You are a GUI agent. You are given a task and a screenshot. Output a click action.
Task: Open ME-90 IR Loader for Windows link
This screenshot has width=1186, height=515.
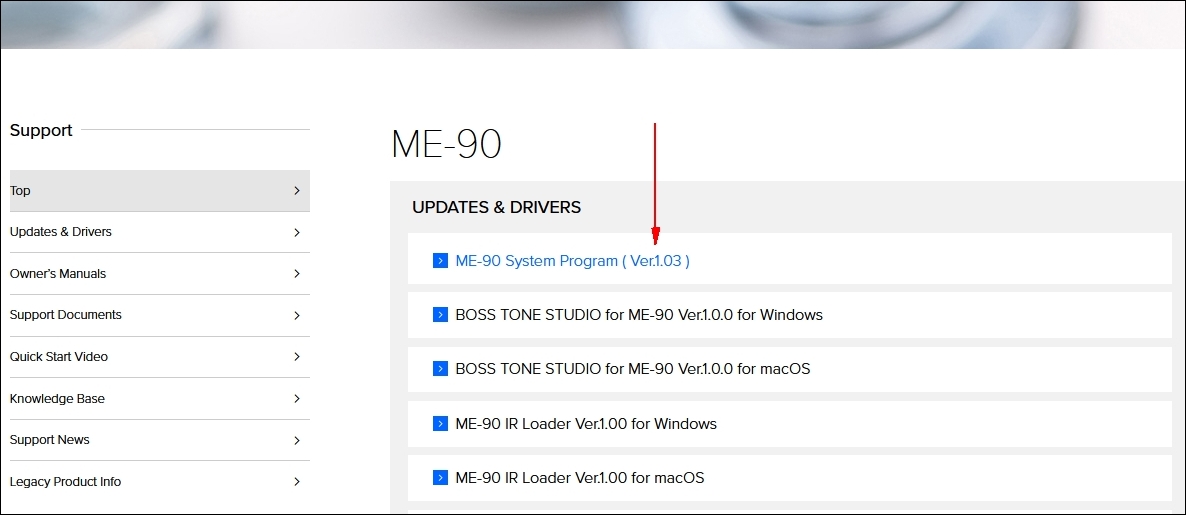tap(586, 423)
